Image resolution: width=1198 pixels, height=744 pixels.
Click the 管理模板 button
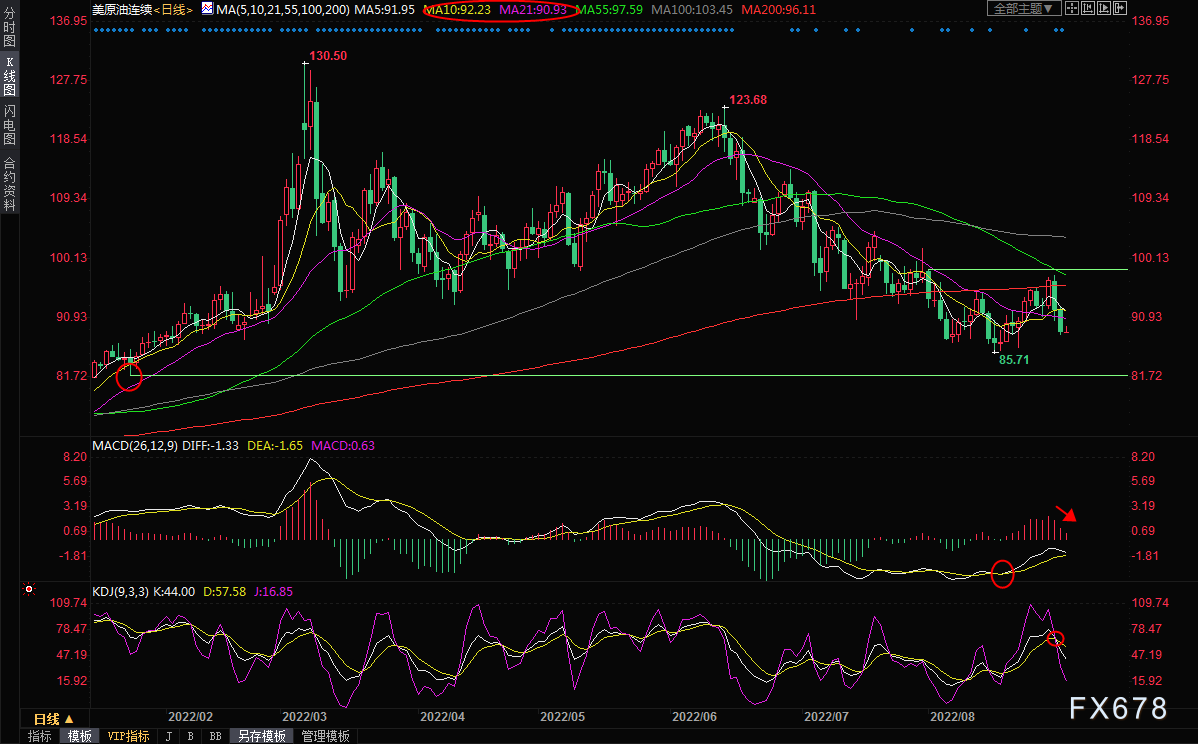(x=325, y=736)
